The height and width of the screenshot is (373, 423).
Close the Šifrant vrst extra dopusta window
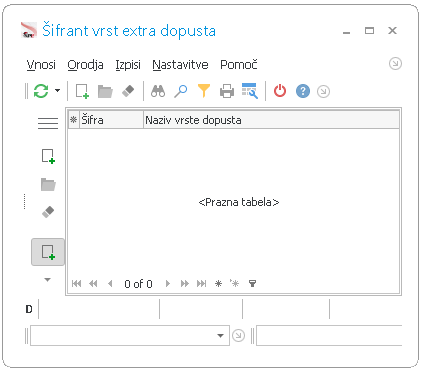392,31
